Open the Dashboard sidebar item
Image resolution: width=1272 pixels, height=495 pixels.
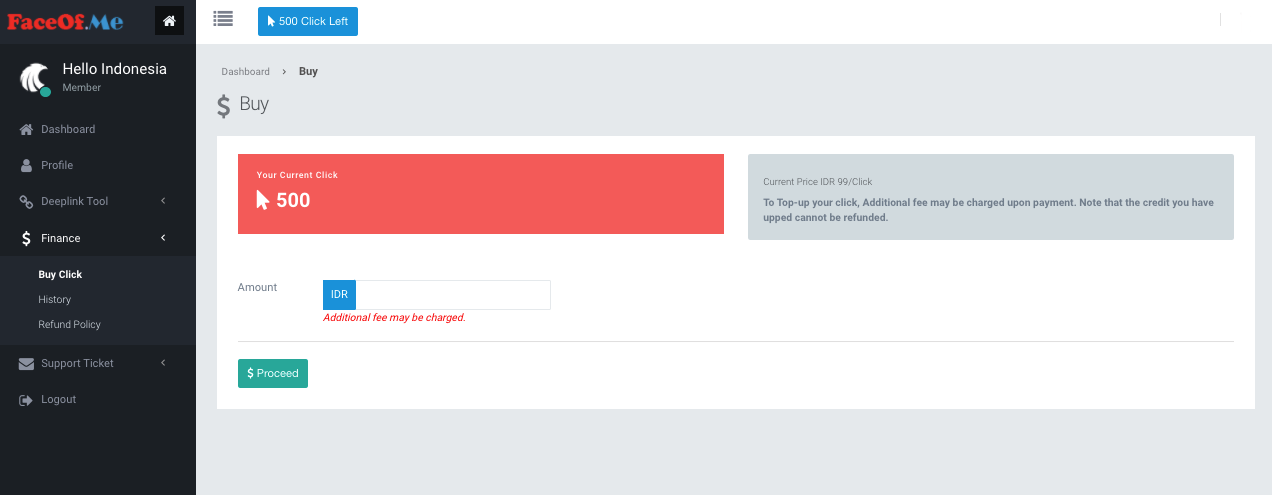click(x=67, y=129)
